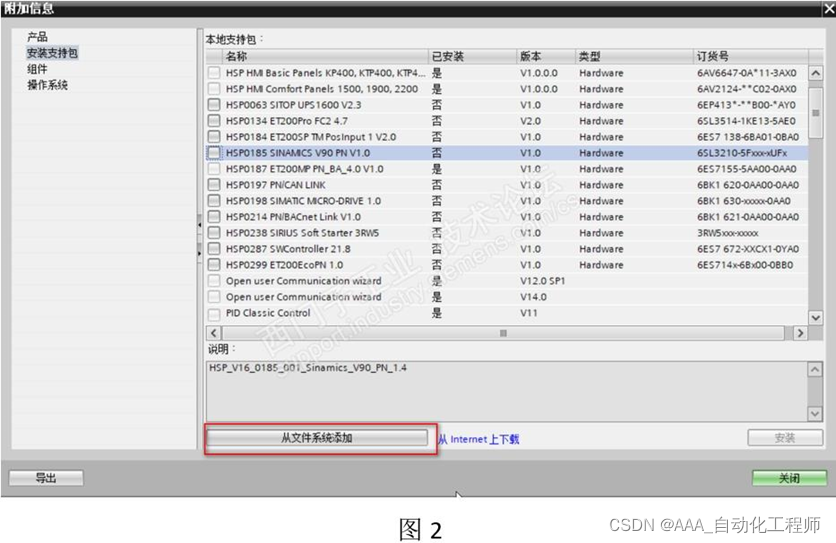Check the HSP0063 SITOP UPS1600 V2.3 box
The width and height of the screenshot is (836, 543).
214,105
